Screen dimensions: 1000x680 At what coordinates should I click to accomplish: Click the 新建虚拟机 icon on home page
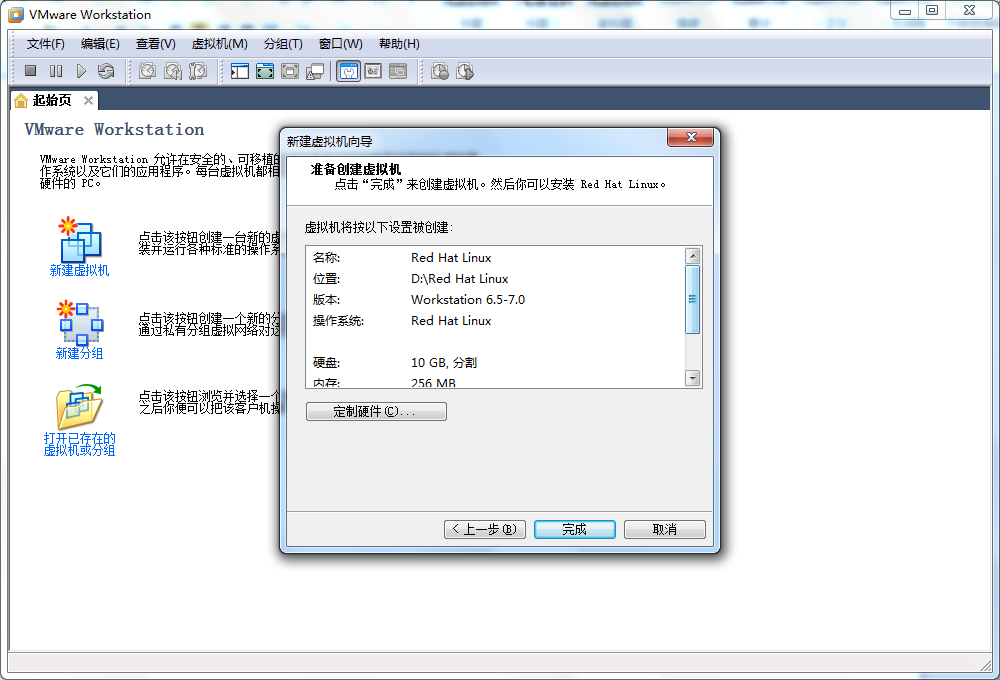pyautogui.click(x=80, y=239)
